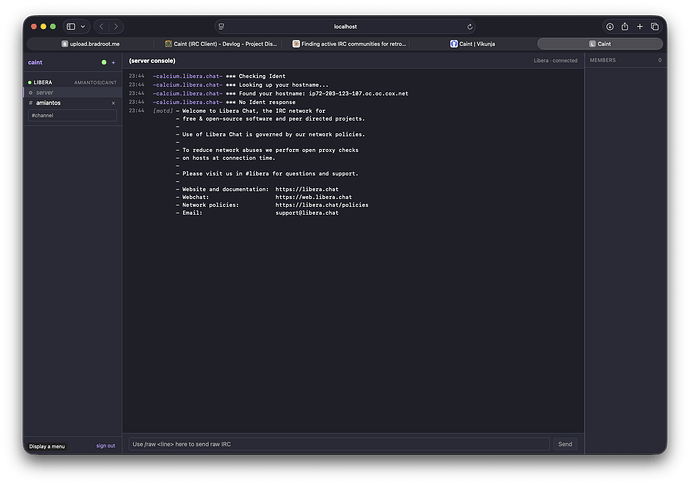Switch to the Caint (IRC Client) Devlog tab
This screenshot has width=690, height=485.
(220, 44)
